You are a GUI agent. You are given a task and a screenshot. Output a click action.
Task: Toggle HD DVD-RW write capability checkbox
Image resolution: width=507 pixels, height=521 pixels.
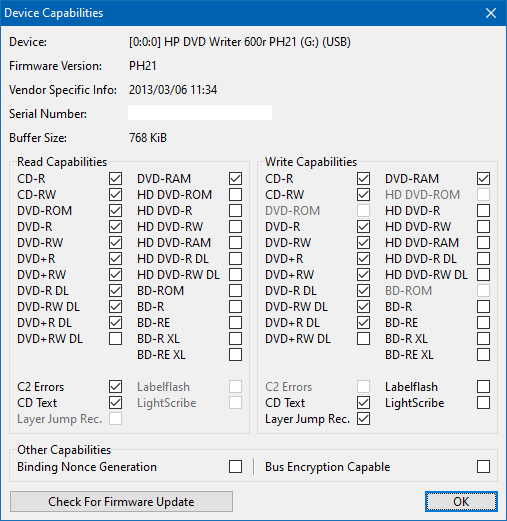click(483, 226)
